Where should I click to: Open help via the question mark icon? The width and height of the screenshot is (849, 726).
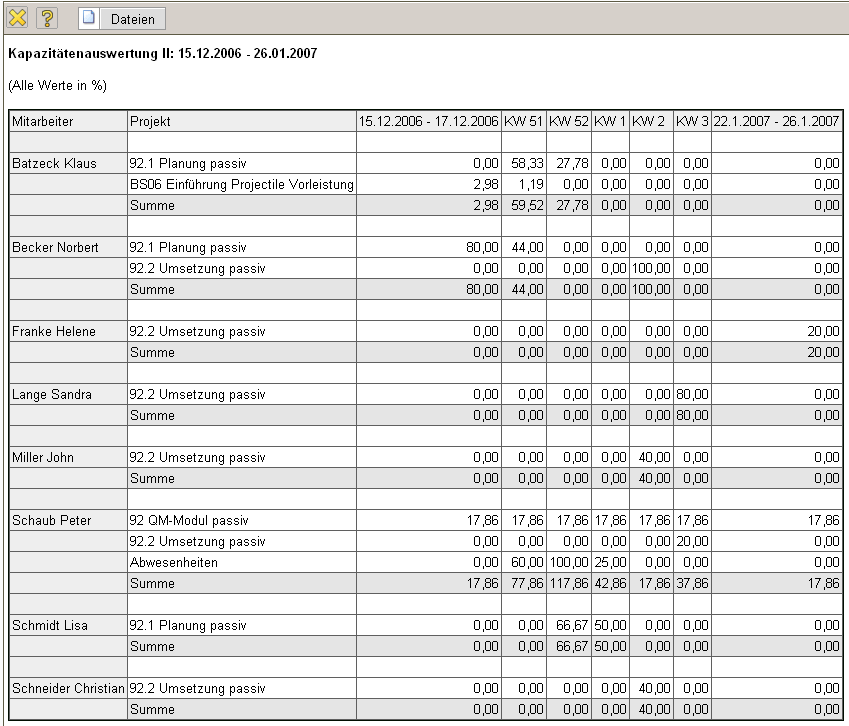pyautogui.click(x=47, y=18)
